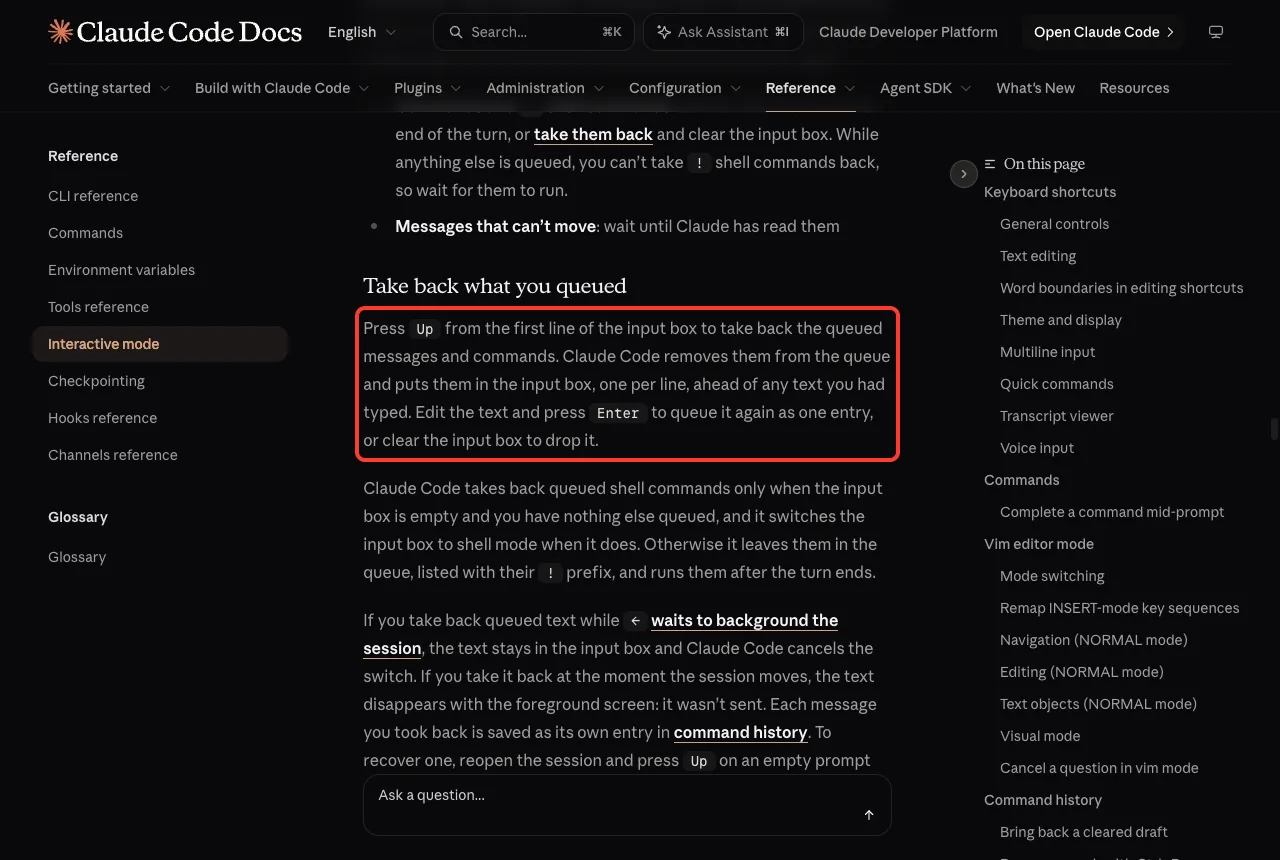1280x860 pixels.
Task: Open the Tools reference page
Action: point(98,307)
